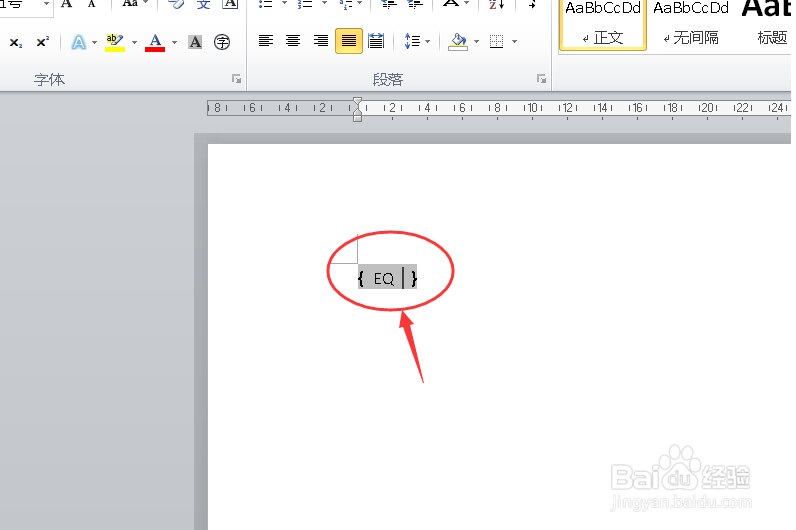This screenshot has height=530, width=796.
Task: Click the bullets list icon
Action: tap(266, 4)
